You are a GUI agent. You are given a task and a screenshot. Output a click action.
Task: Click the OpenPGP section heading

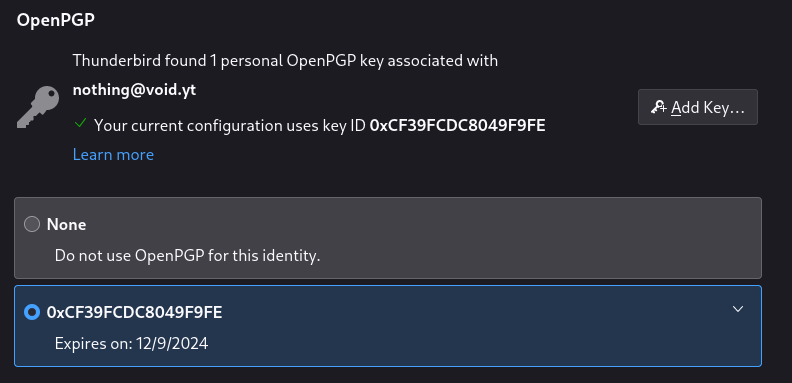point(56,21)
